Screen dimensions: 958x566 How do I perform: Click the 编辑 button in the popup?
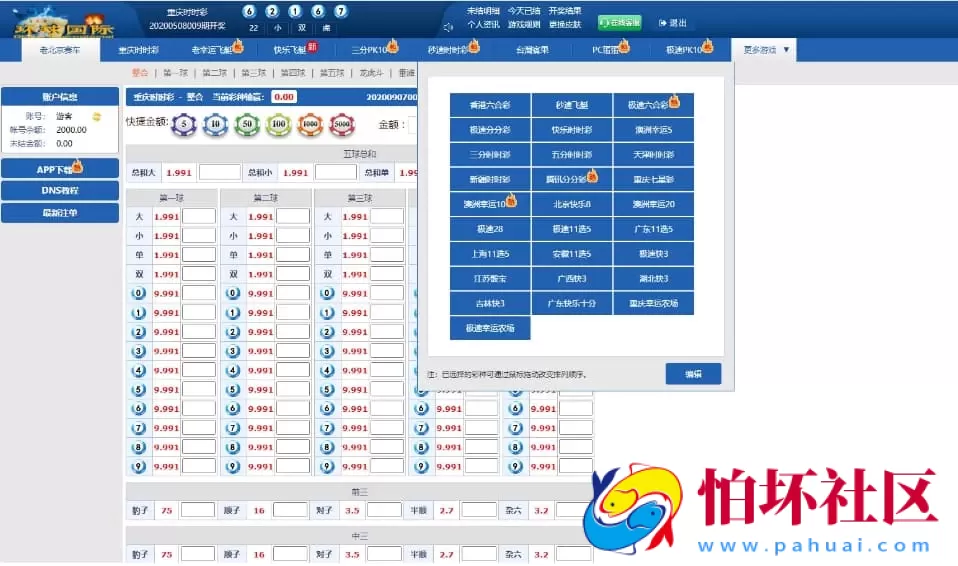tap(693, 374)
